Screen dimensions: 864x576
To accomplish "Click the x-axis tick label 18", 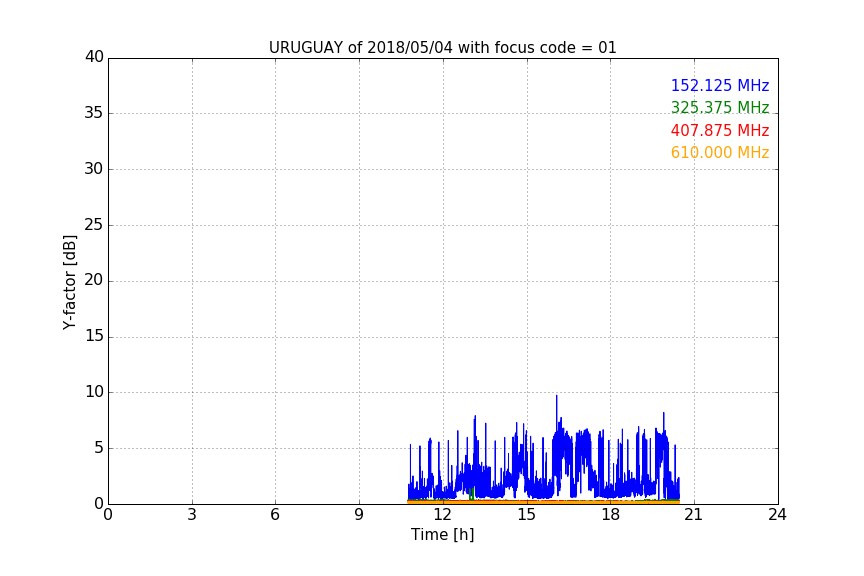I will (x=611, y=515).
